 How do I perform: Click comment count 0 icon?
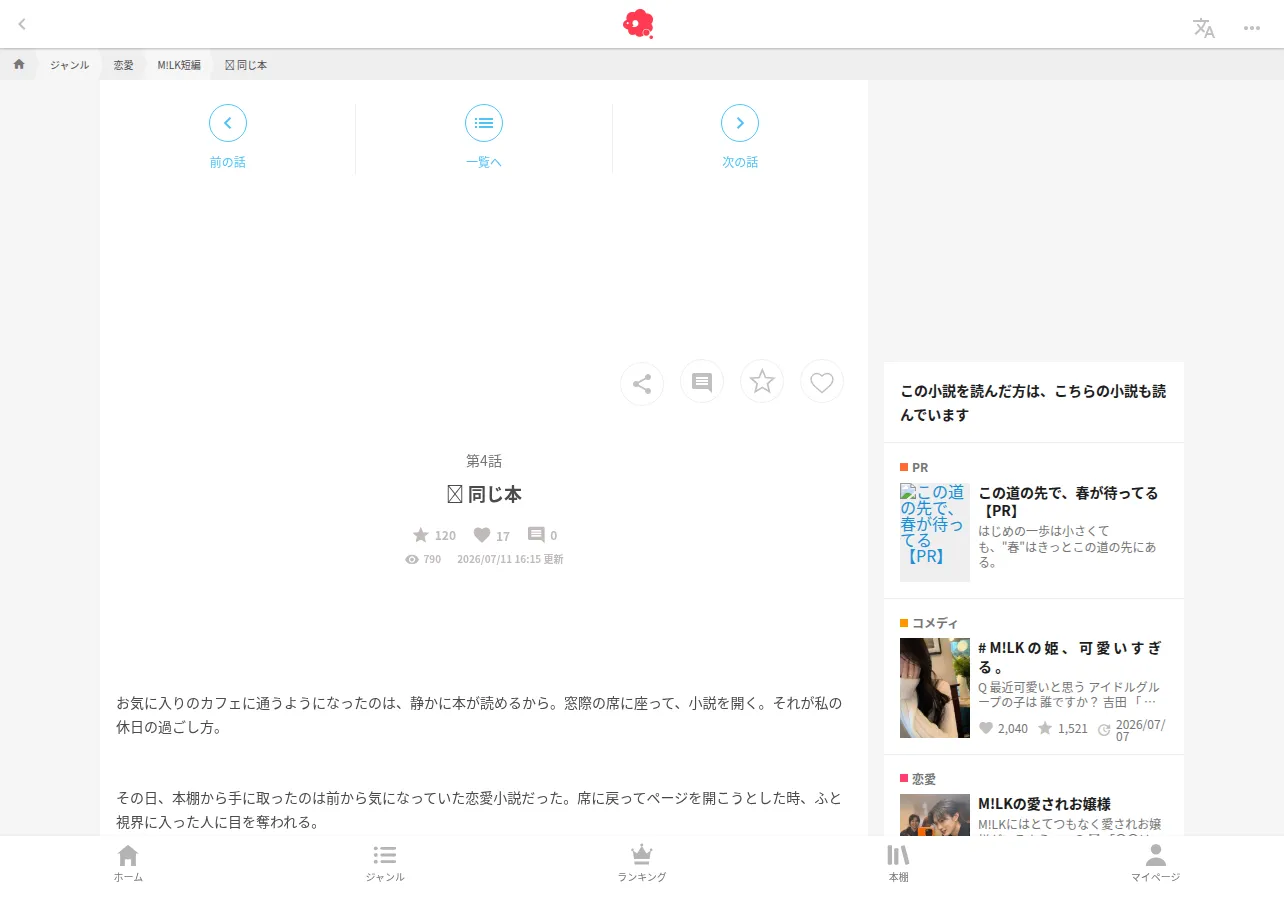[x=542, y=535]
